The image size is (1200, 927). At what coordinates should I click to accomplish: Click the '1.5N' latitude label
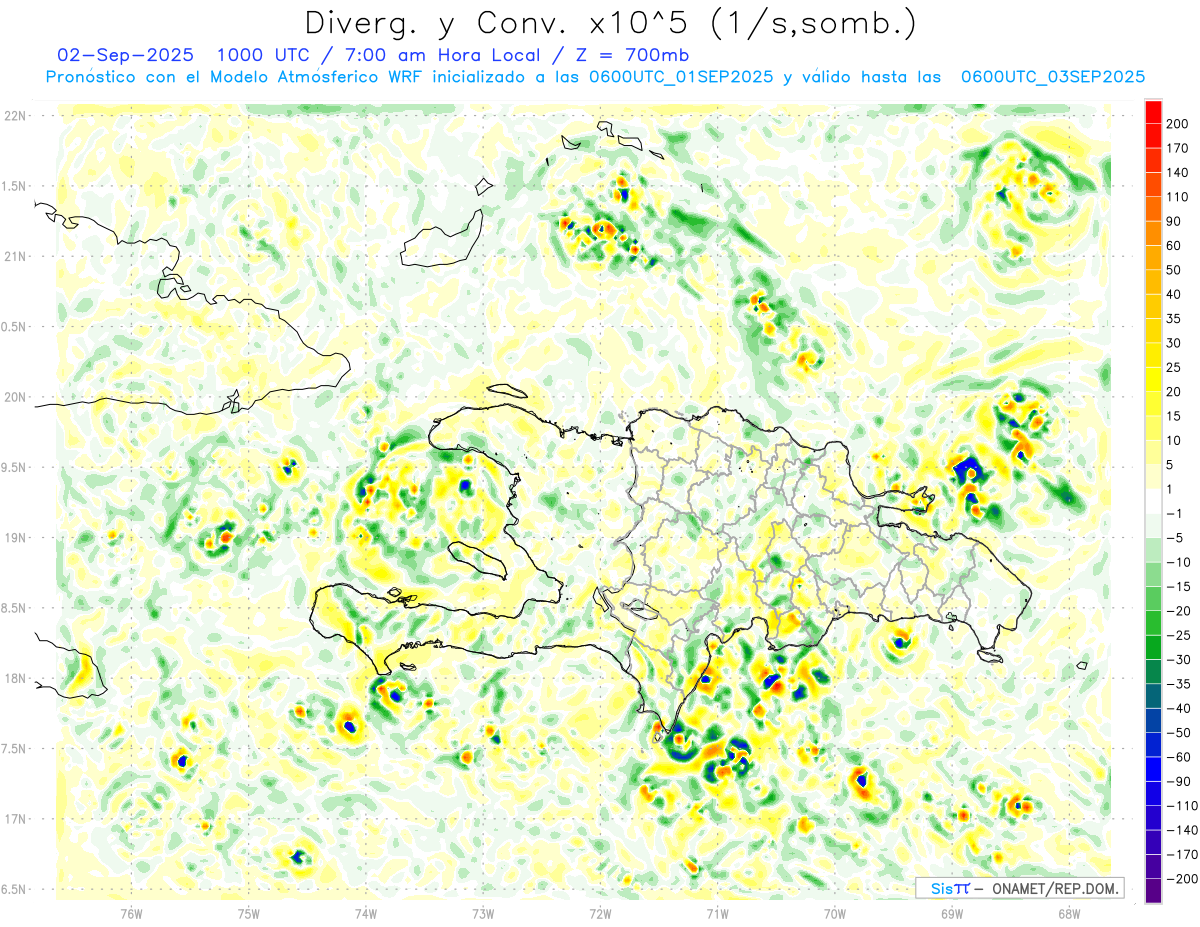pyautogui.click(x=14, y=186)
